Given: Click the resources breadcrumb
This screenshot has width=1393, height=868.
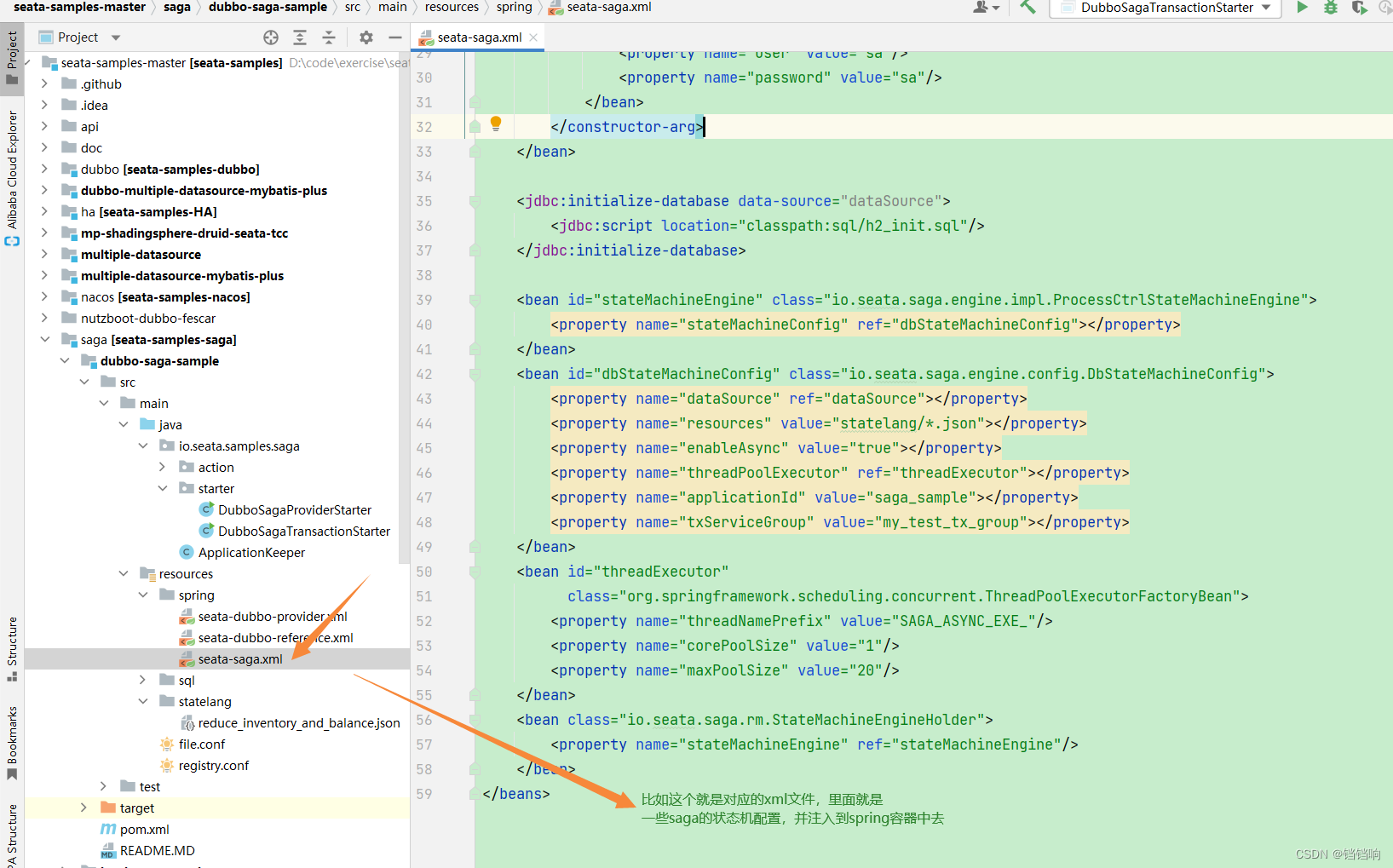Looking at the screenshot, I should [x=452, y=7].
